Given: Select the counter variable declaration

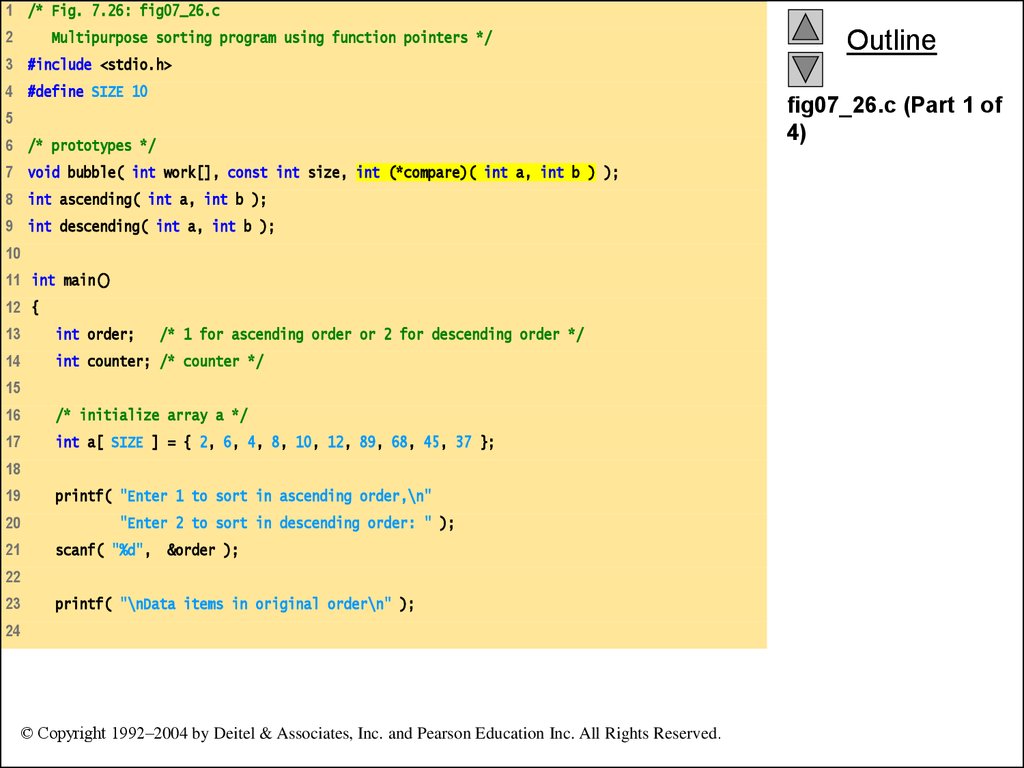Looking at the screenshot, I should pyautogui.click(x=160, y=361).
